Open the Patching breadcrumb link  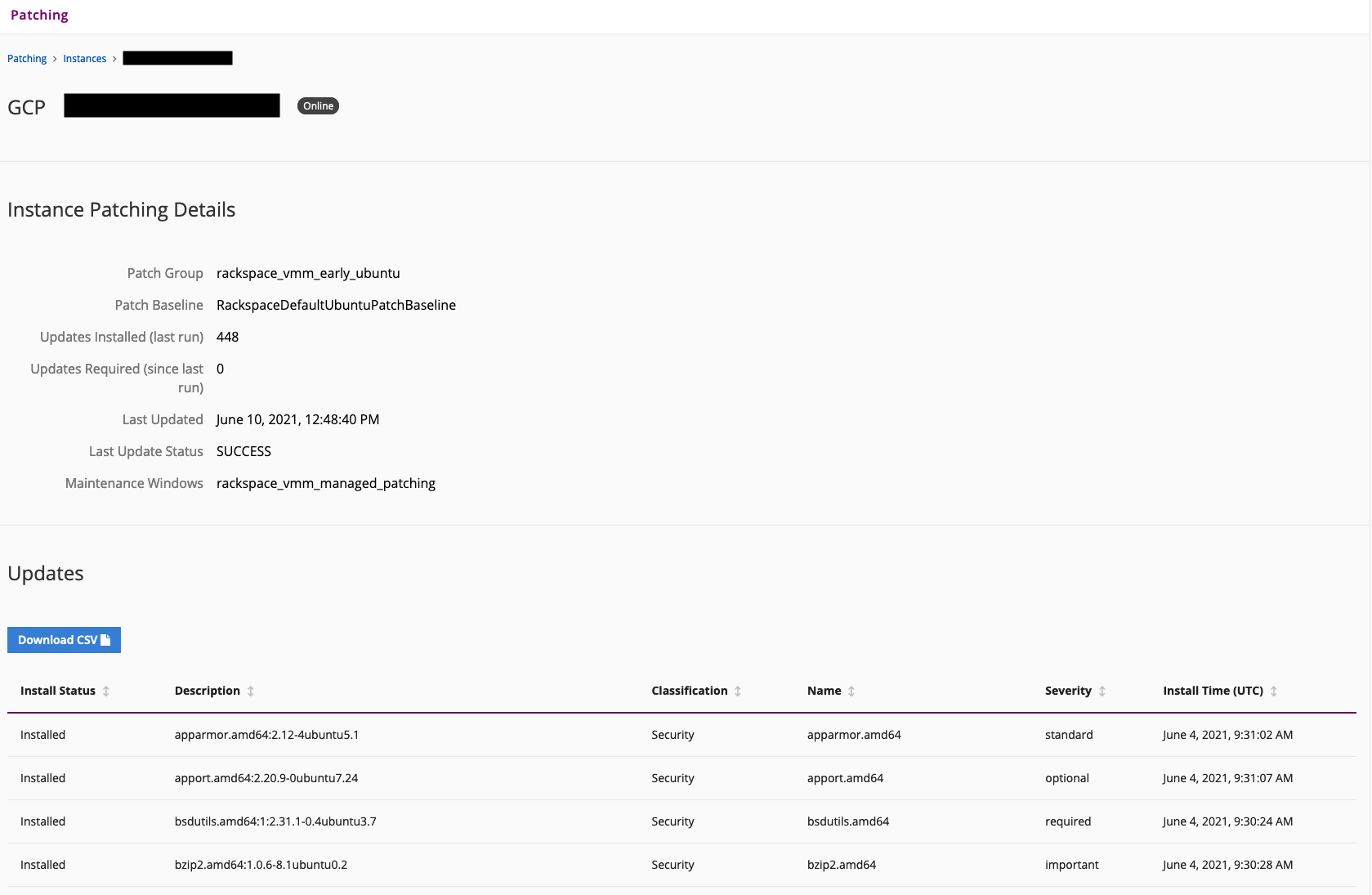pos(27,58)
